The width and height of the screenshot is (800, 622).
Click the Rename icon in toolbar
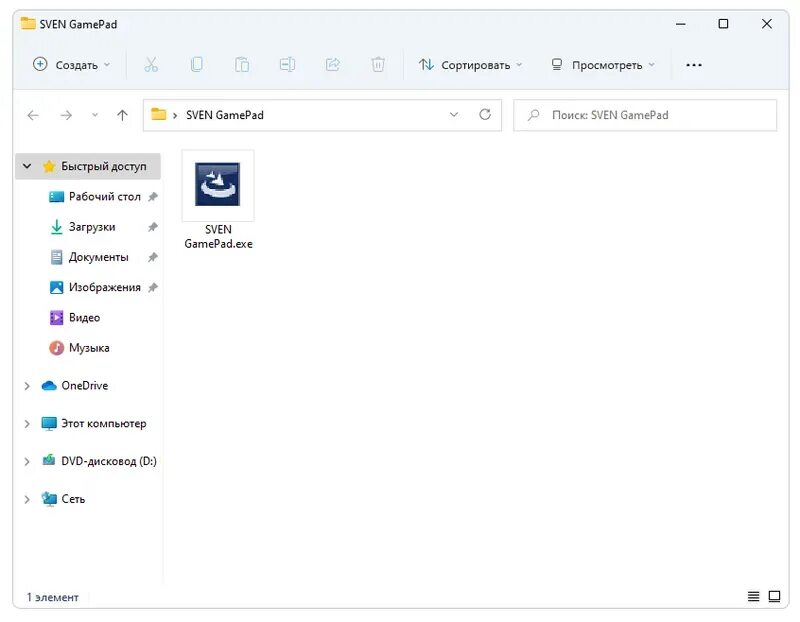pos(287,65)
